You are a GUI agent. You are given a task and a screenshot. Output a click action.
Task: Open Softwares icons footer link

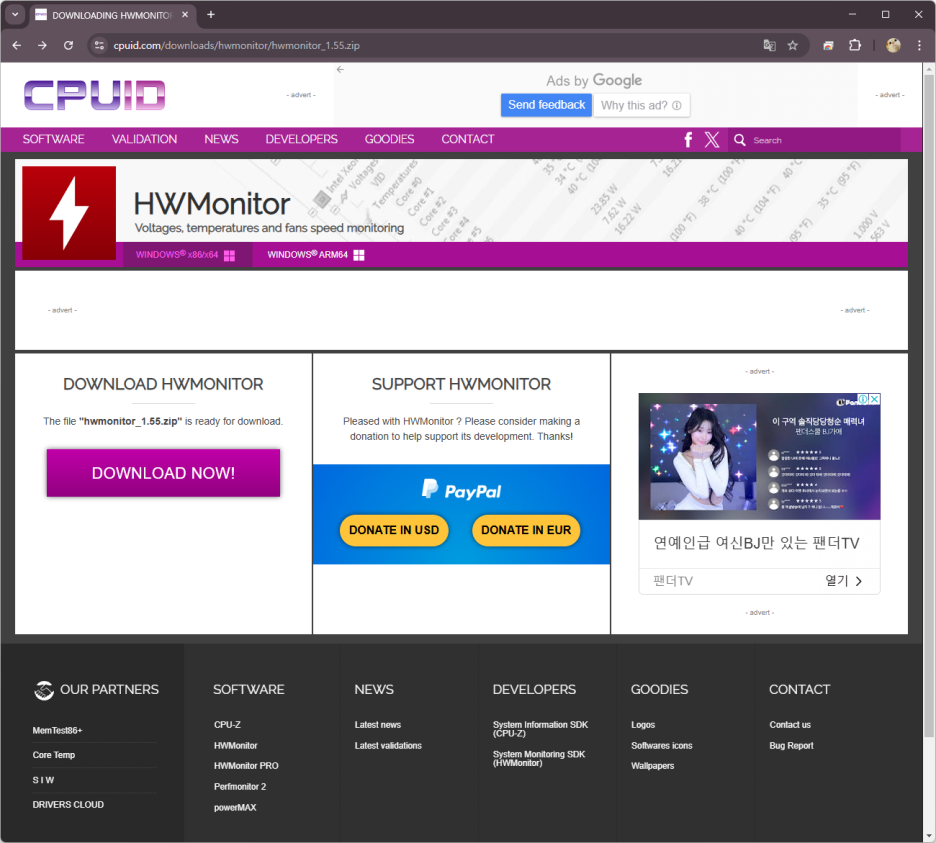click(x=661, y=745)
